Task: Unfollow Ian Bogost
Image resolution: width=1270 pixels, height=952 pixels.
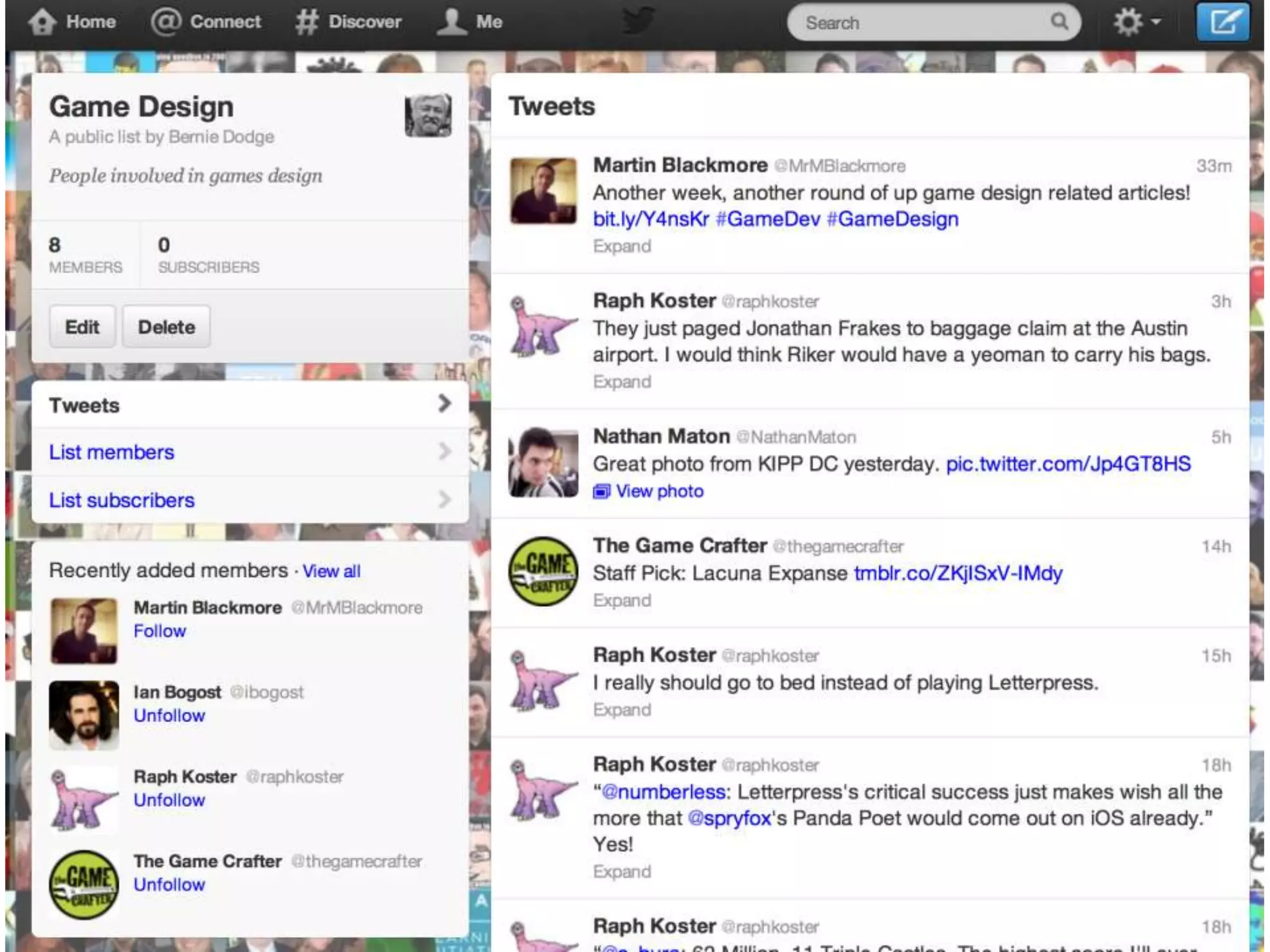Action: [169, 715]
